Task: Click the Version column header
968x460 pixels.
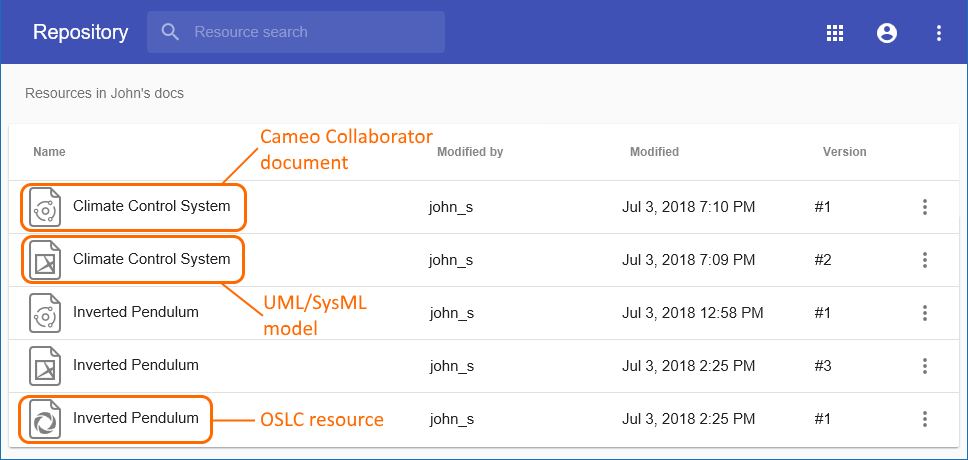Action: [x=844, y=152]
